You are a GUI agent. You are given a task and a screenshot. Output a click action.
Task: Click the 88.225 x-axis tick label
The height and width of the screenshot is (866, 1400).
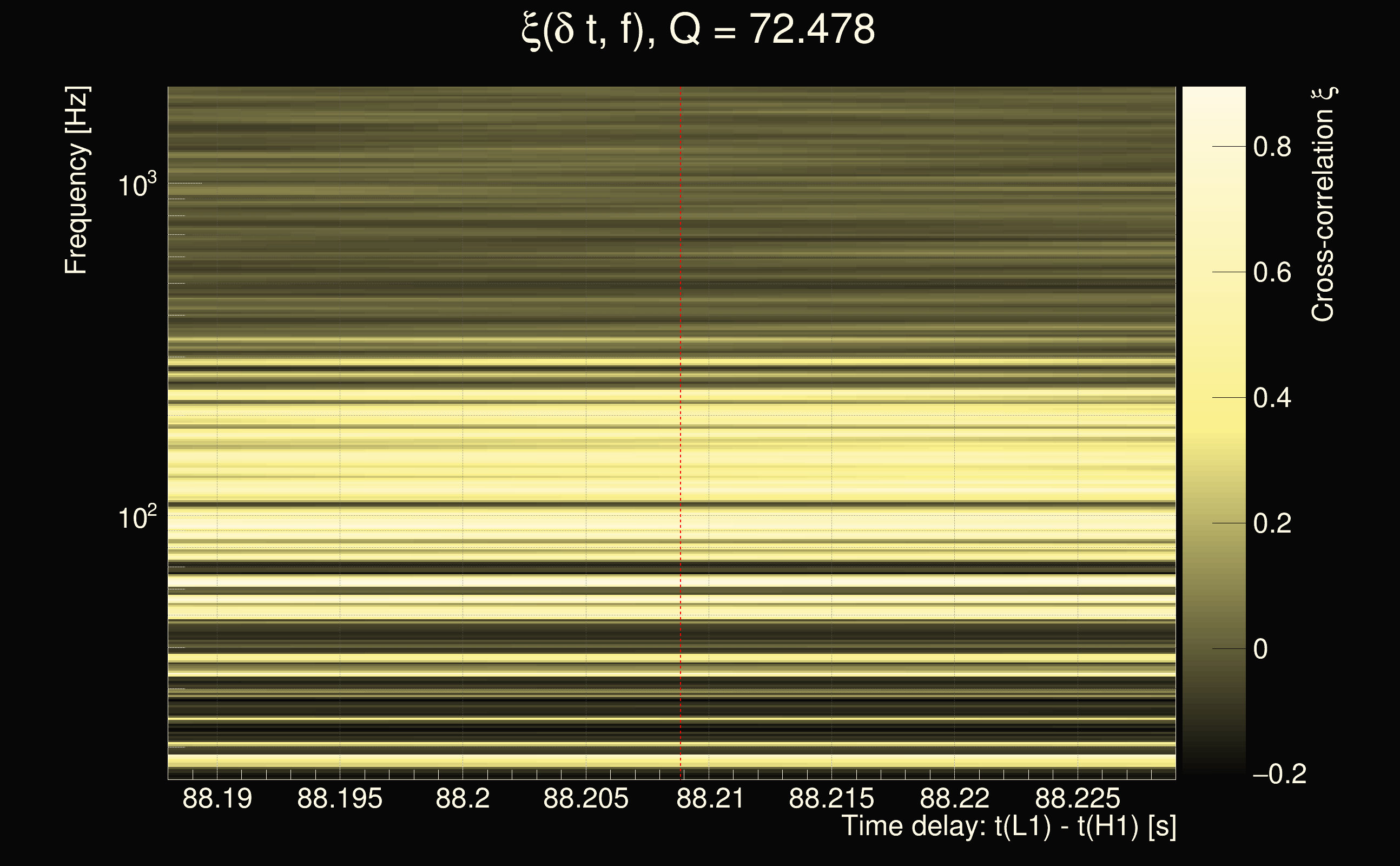tap(1077, 798)
